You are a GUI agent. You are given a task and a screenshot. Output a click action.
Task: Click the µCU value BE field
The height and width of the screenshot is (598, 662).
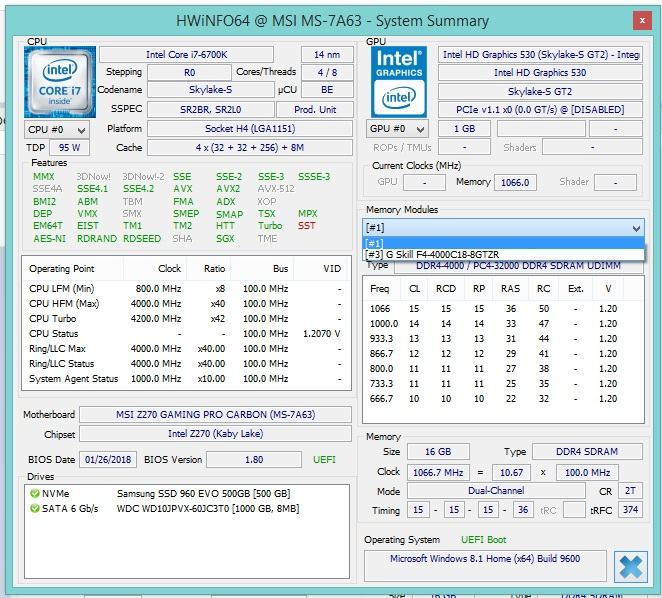coord(327,90)
